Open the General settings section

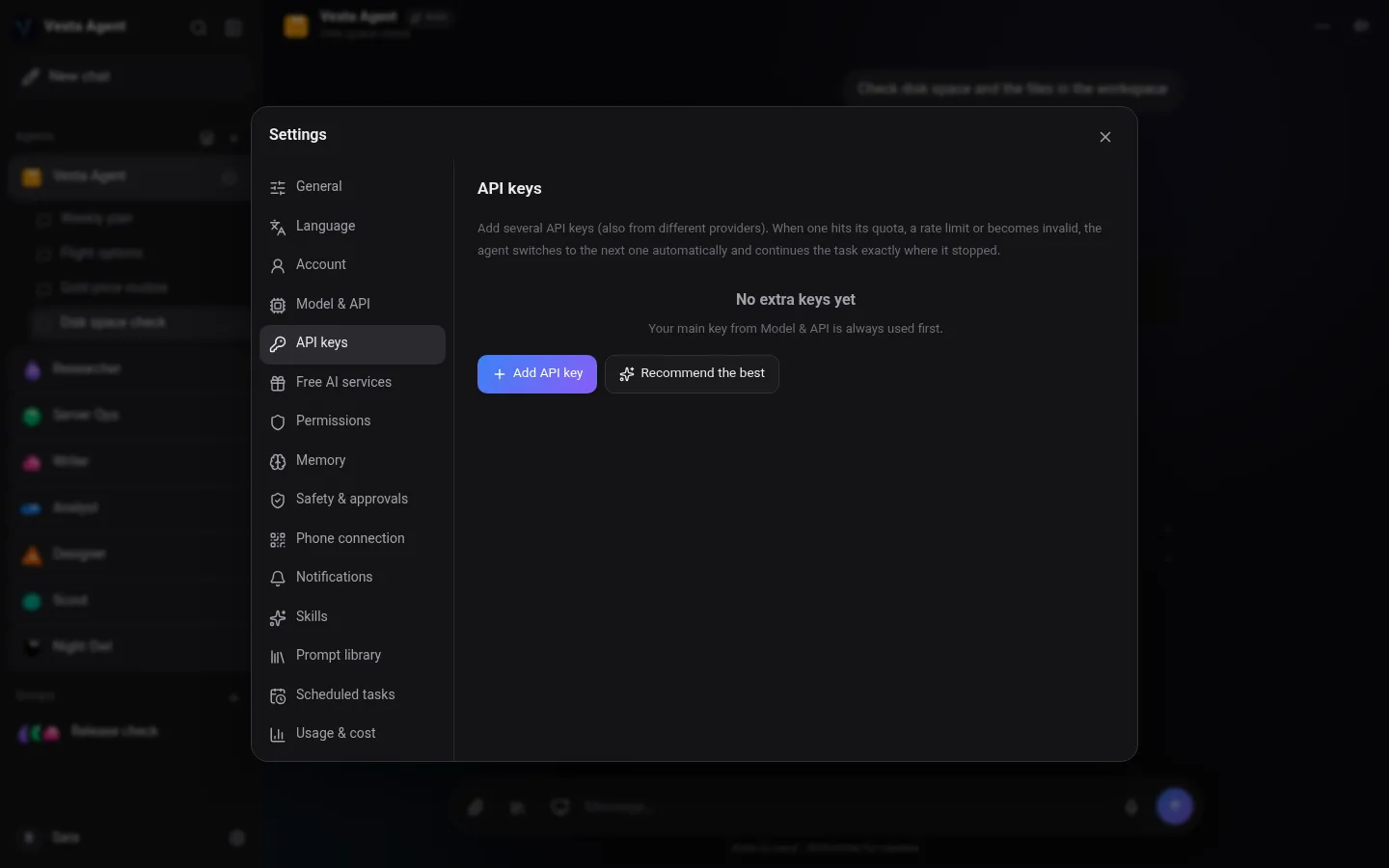point(352,187)
